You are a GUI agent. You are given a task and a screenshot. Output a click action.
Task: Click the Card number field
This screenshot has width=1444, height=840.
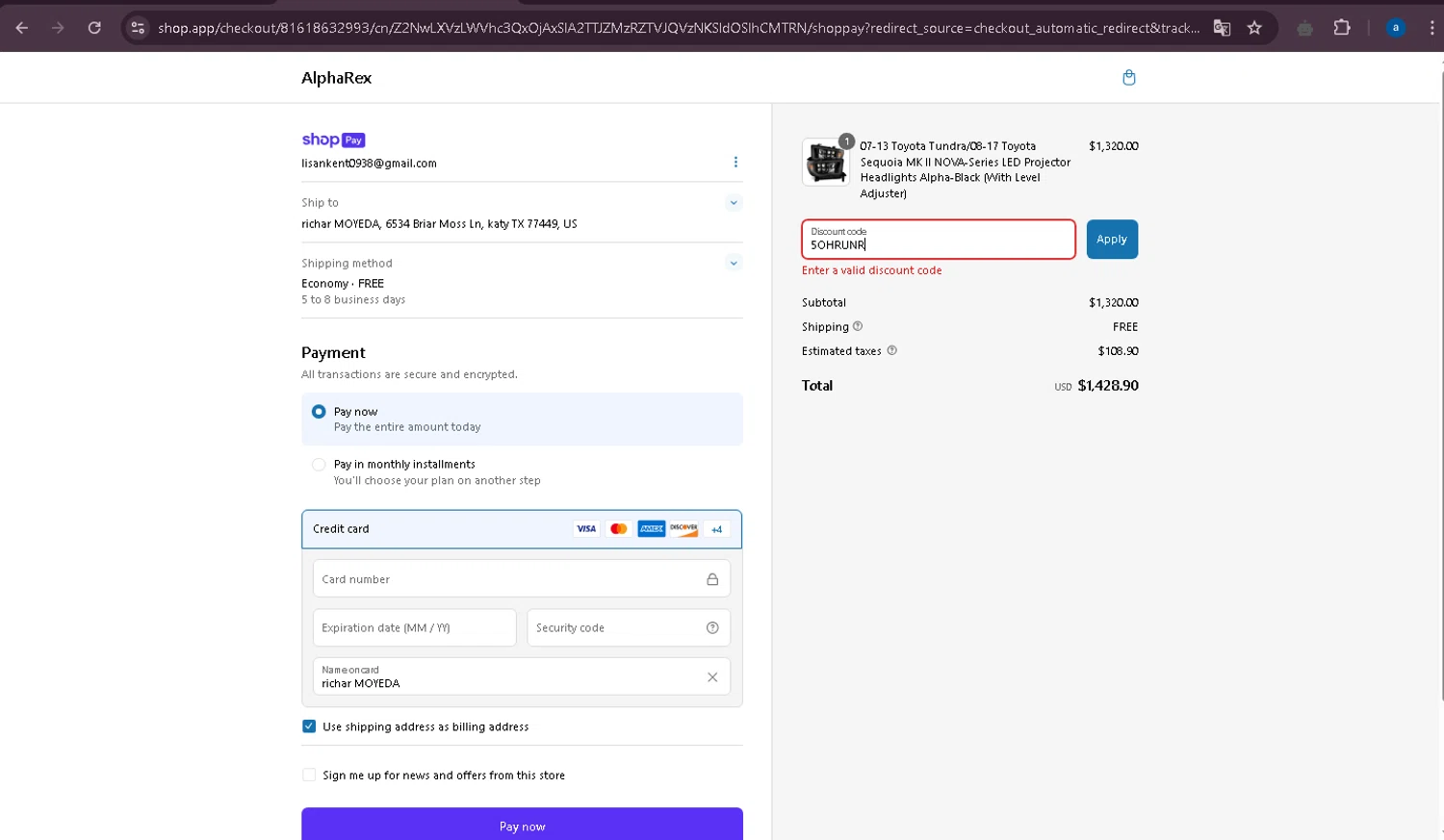(x=522, y=578)
